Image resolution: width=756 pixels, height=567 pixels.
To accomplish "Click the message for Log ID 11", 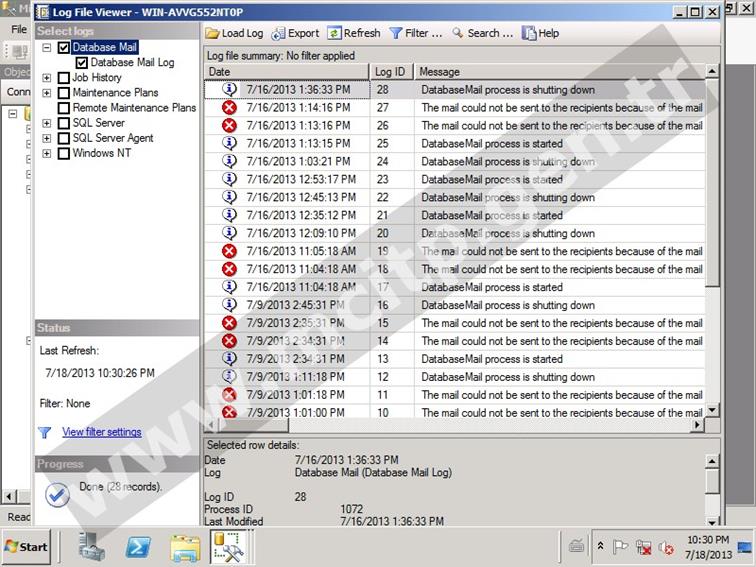I will pyautogui.click(x=562, y=395).
